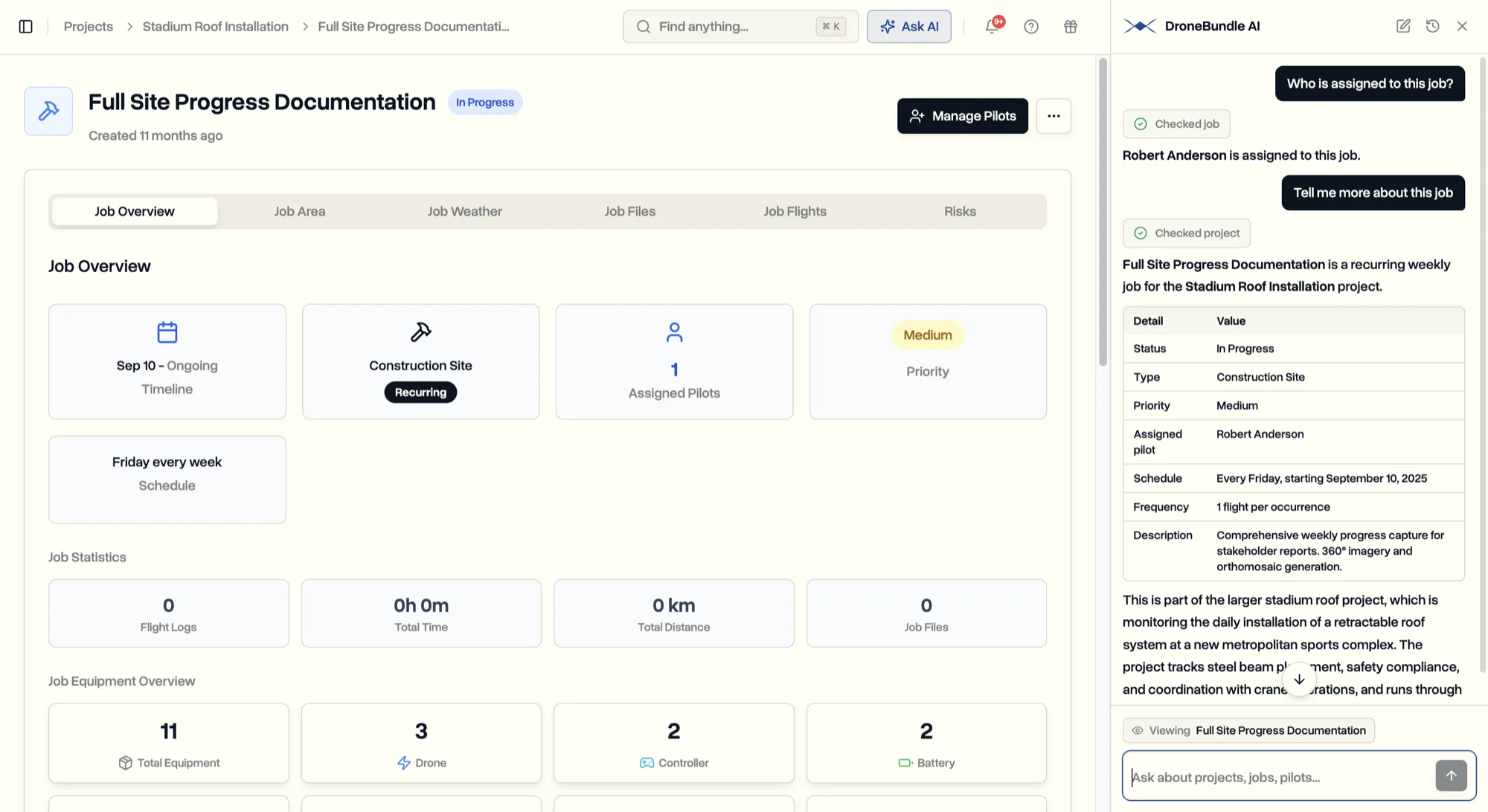Viewport: 1488px width, 812px height.
Task: Click the Sep 10 - Ongoing timeline text
Action: [167, 366]
